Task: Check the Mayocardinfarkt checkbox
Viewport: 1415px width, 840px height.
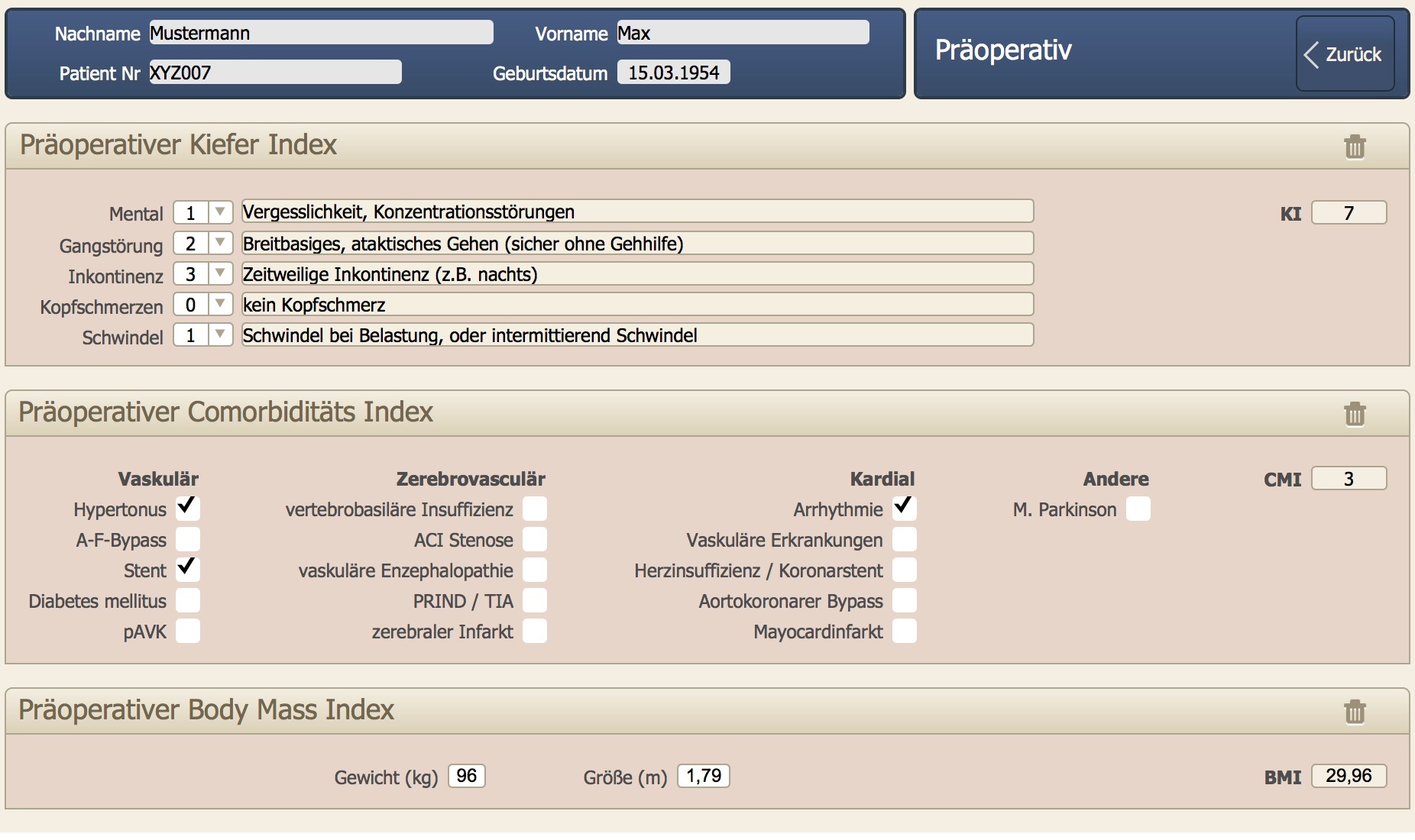Action: point(905,631)
